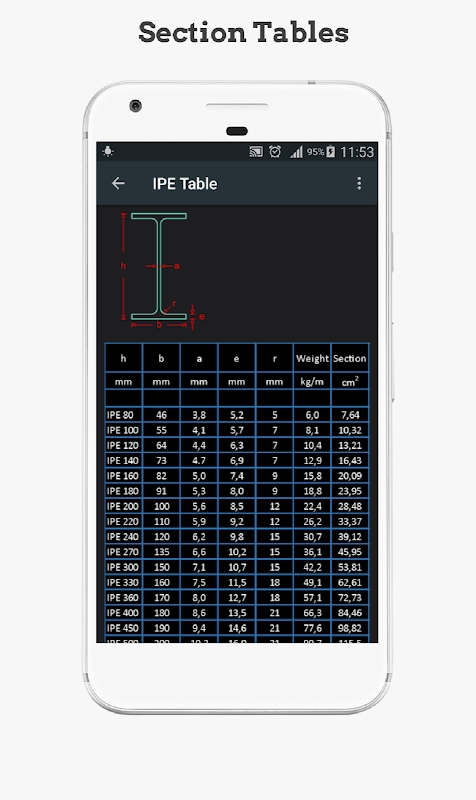Viewport: 476px width, 800px height.
Task: Tap weight value 42,2 for IPE 300
Action: pyautogui.click(x=312, y=567)
